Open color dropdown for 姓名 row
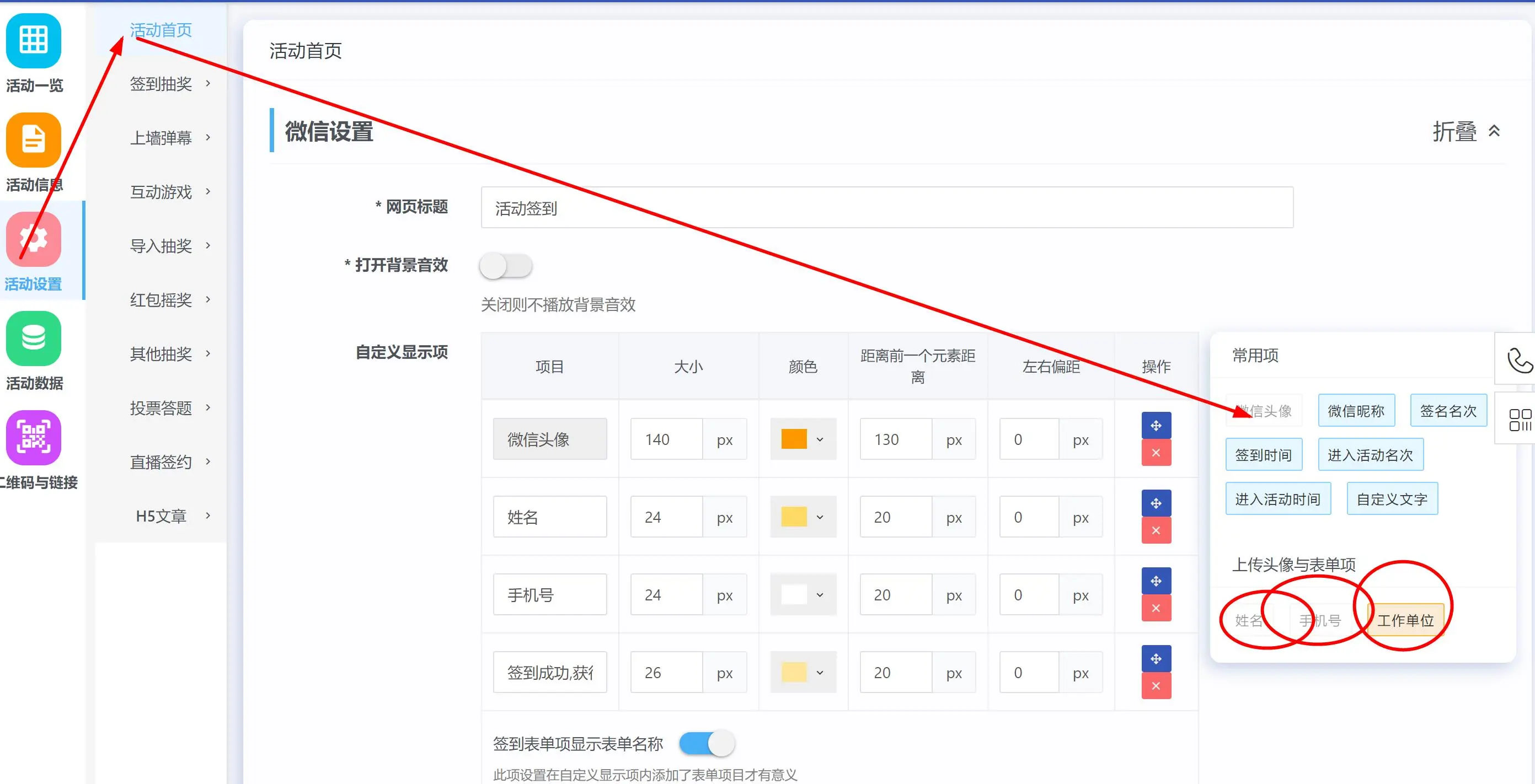Screen dimensions: 1535x784 coord(803,517)
